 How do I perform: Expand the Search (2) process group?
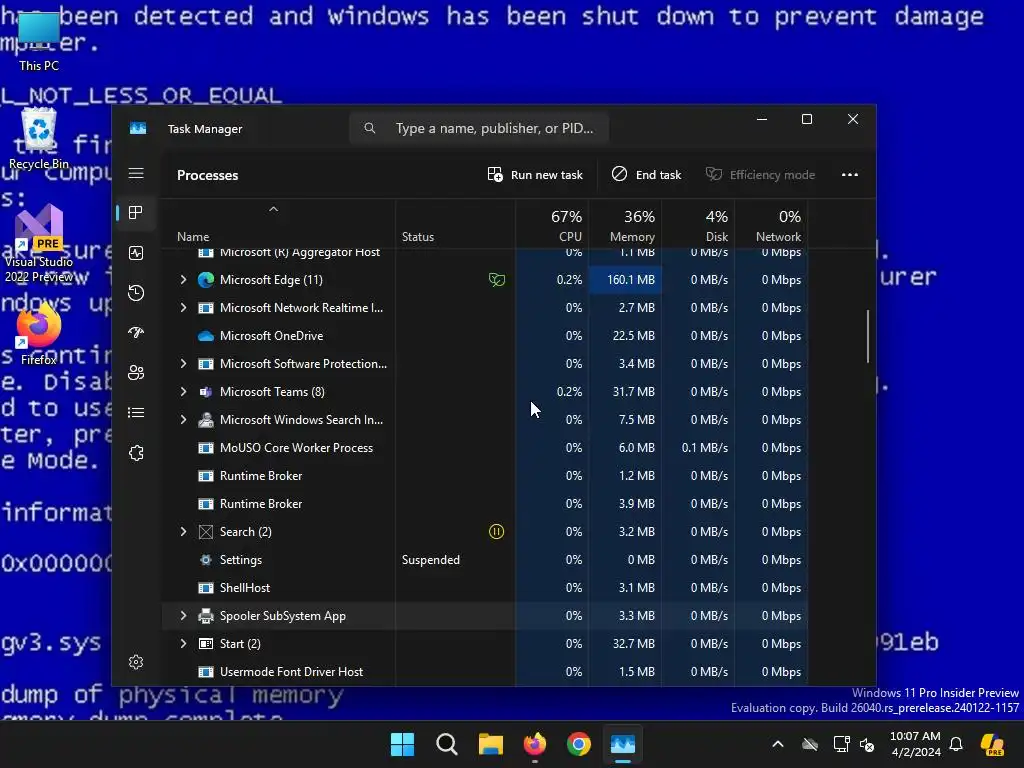(x=184, y=532)
